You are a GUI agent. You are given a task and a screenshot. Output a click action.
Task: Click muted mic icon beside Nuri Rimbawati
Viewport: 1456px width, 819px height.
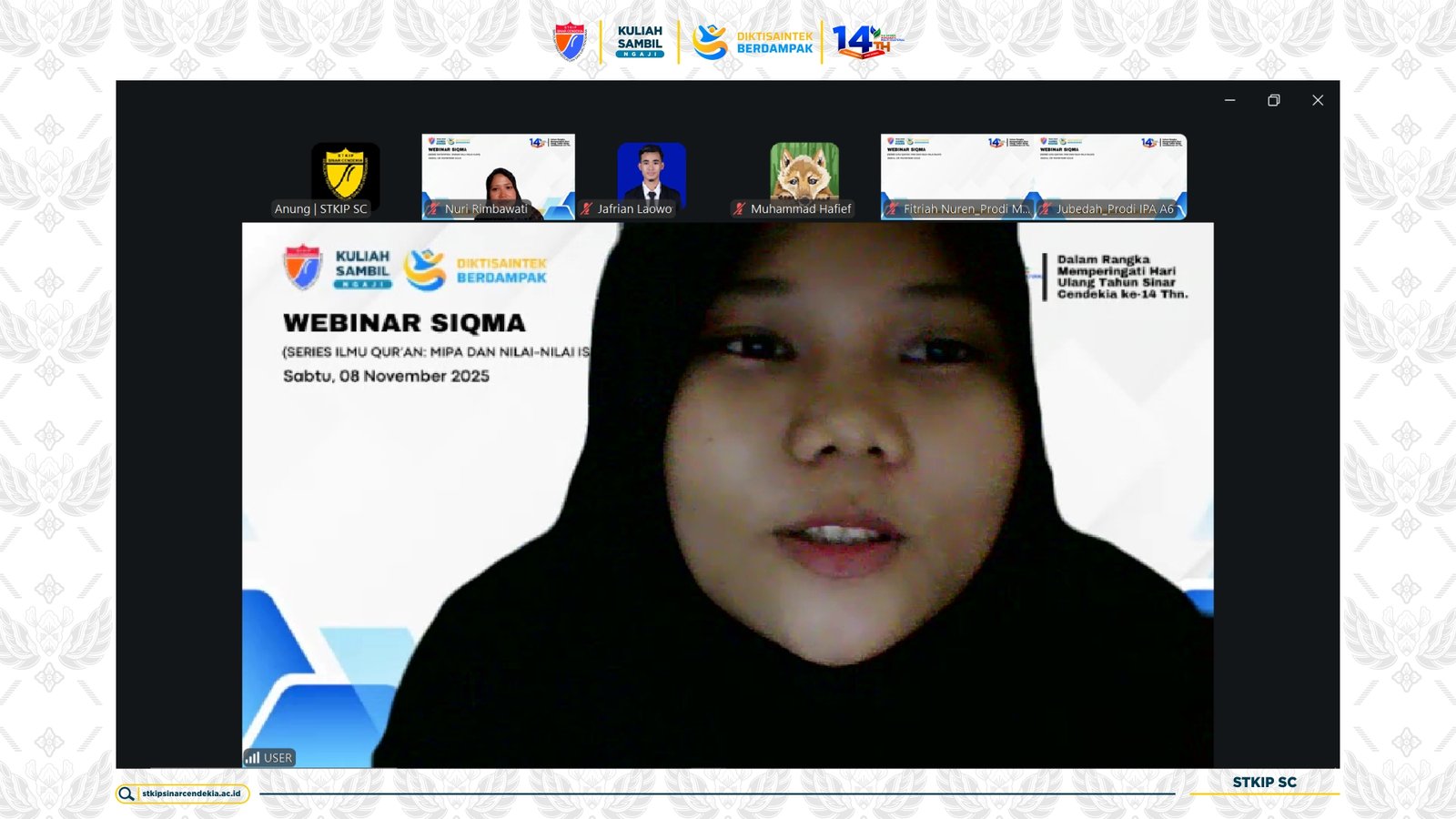[434, 209]
